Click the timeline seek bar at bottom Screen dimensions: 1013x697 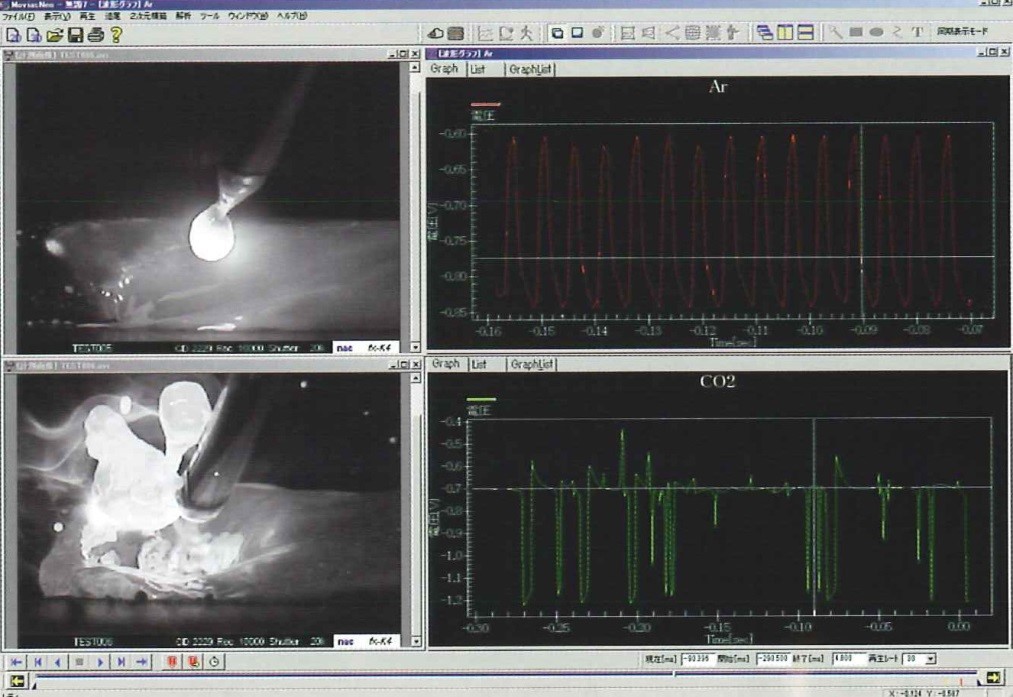click(x=500, y=679)
